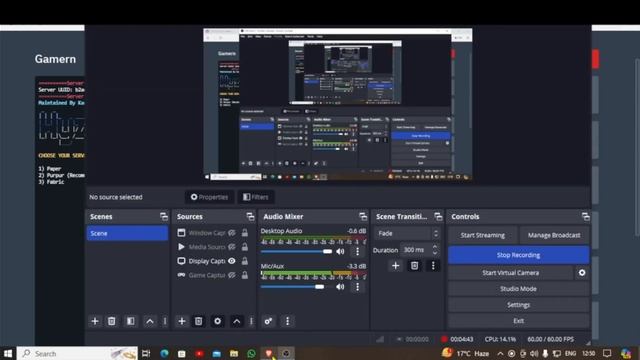Select the Scene item in Scenes list
The width and height of the screenshot is (640, 360).
pyautogui.click(x=127, y=233)
